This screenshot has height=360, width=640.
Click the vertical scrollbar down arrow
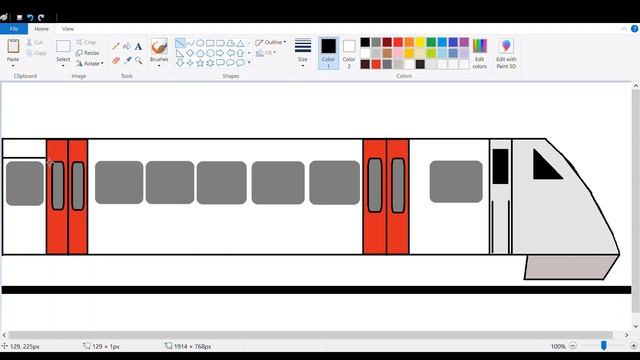[x=636, y=327]
